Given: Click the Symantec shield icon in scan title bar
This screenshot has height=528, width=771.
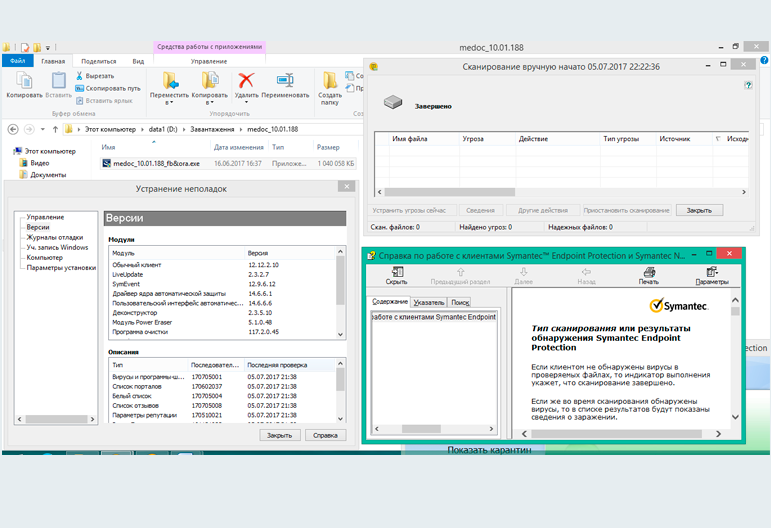Looking at the screenshot, I should coord(374,66).
